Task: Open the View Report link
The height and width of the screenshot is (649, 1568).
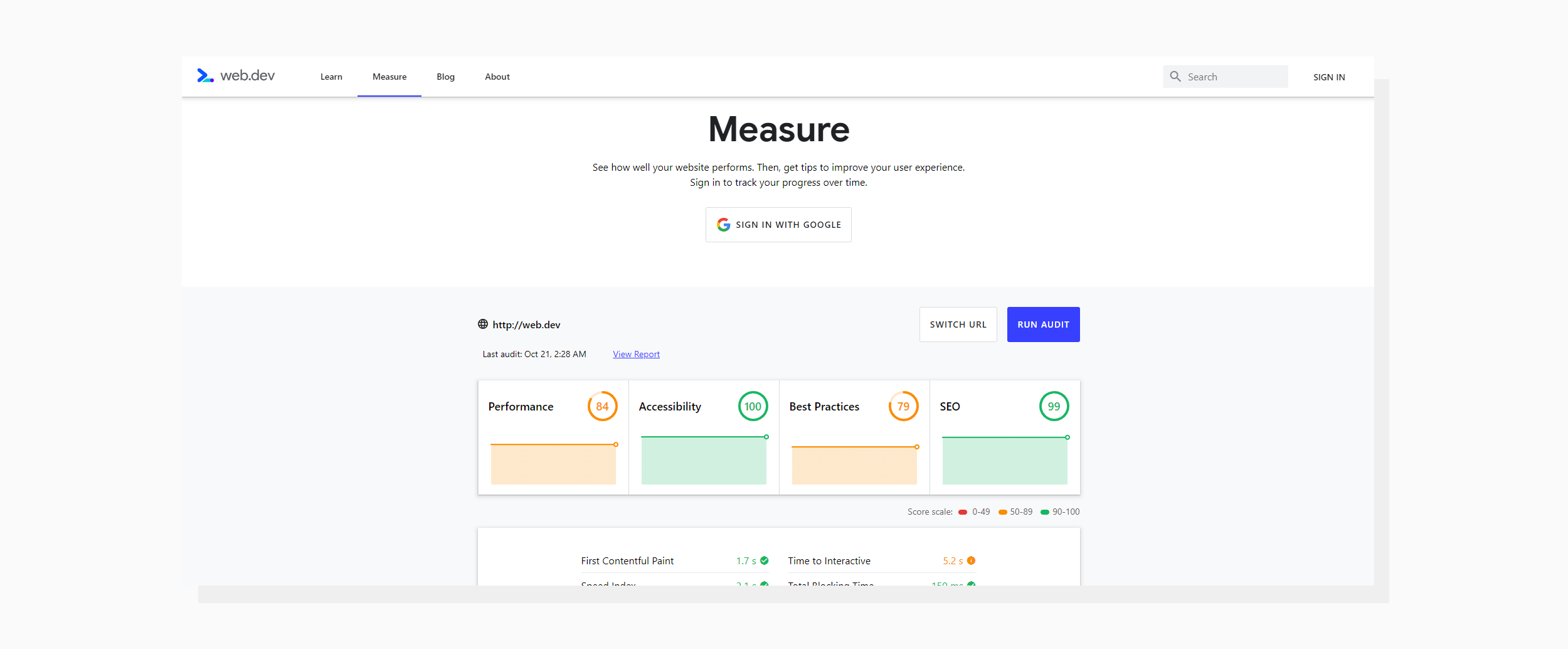Action: [635, 354]
